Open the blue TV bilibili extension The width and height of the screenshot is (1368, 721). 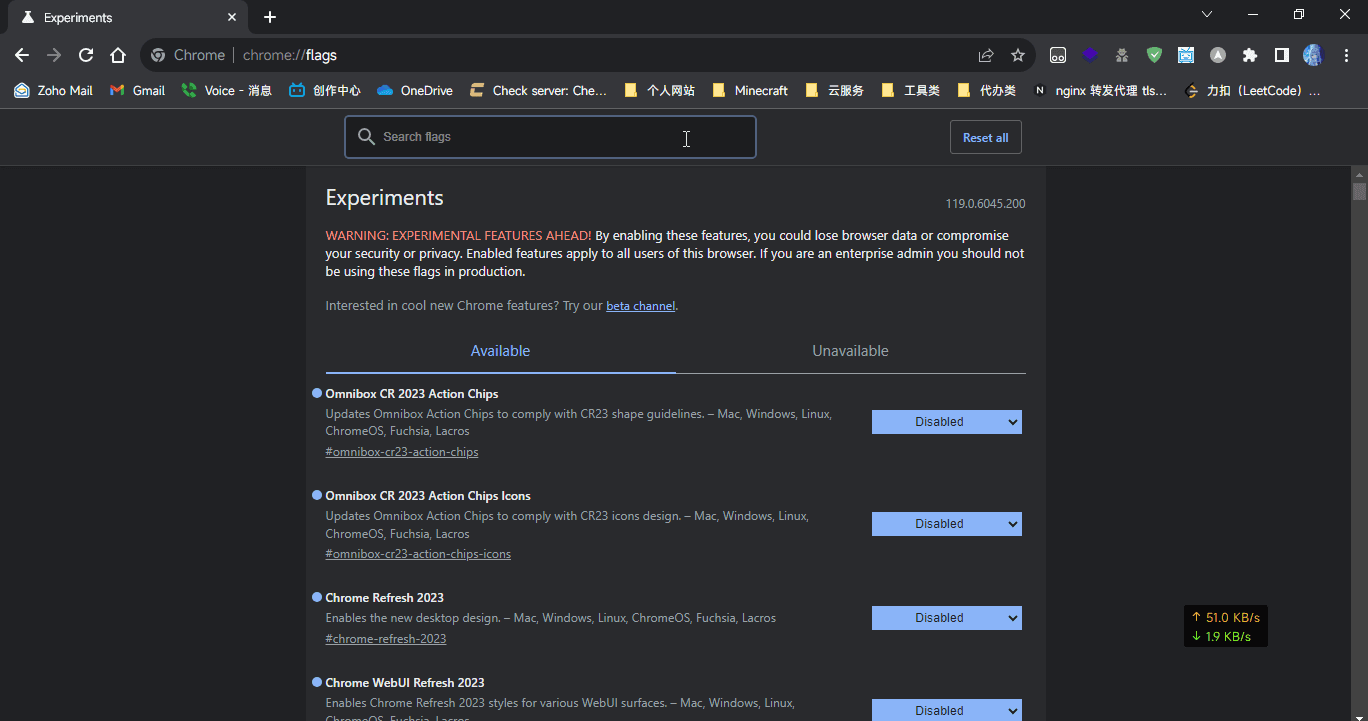click(1186, 55)
